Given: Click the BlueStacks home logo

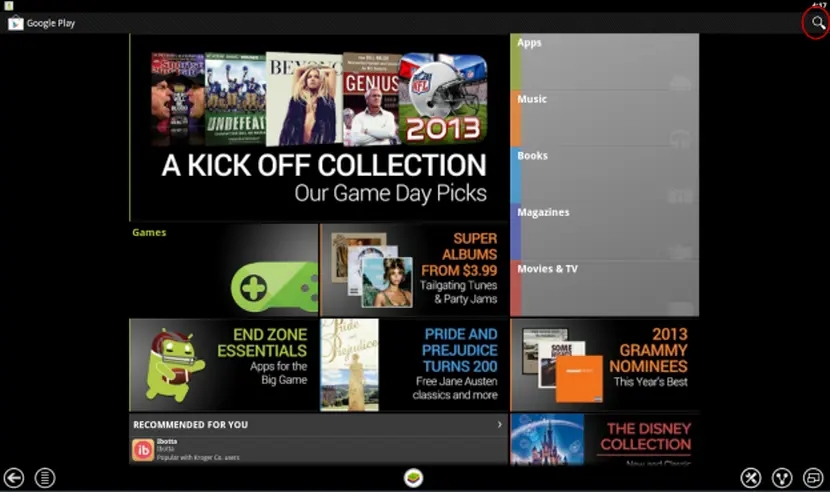Looking at the screenshot, I should (x=413, y=478).
